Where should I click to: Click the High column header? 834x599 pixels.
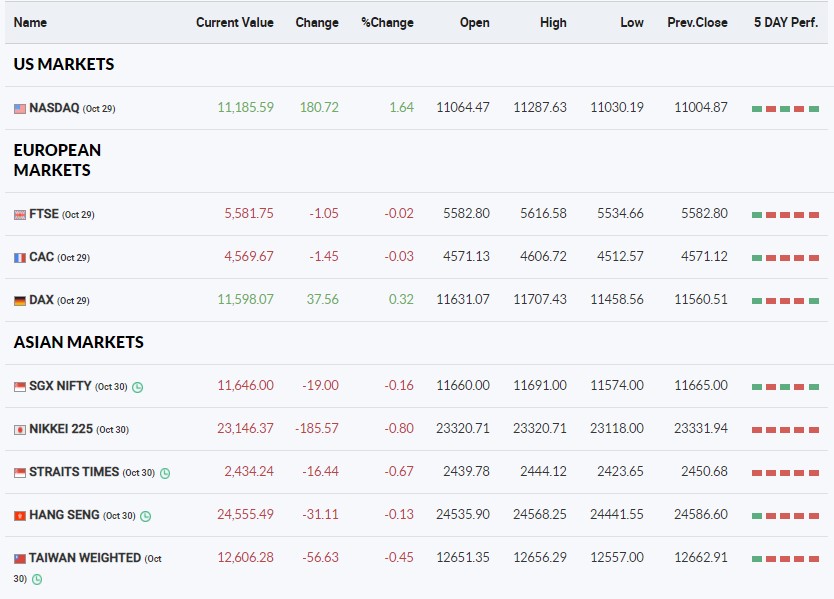[553, 22]
